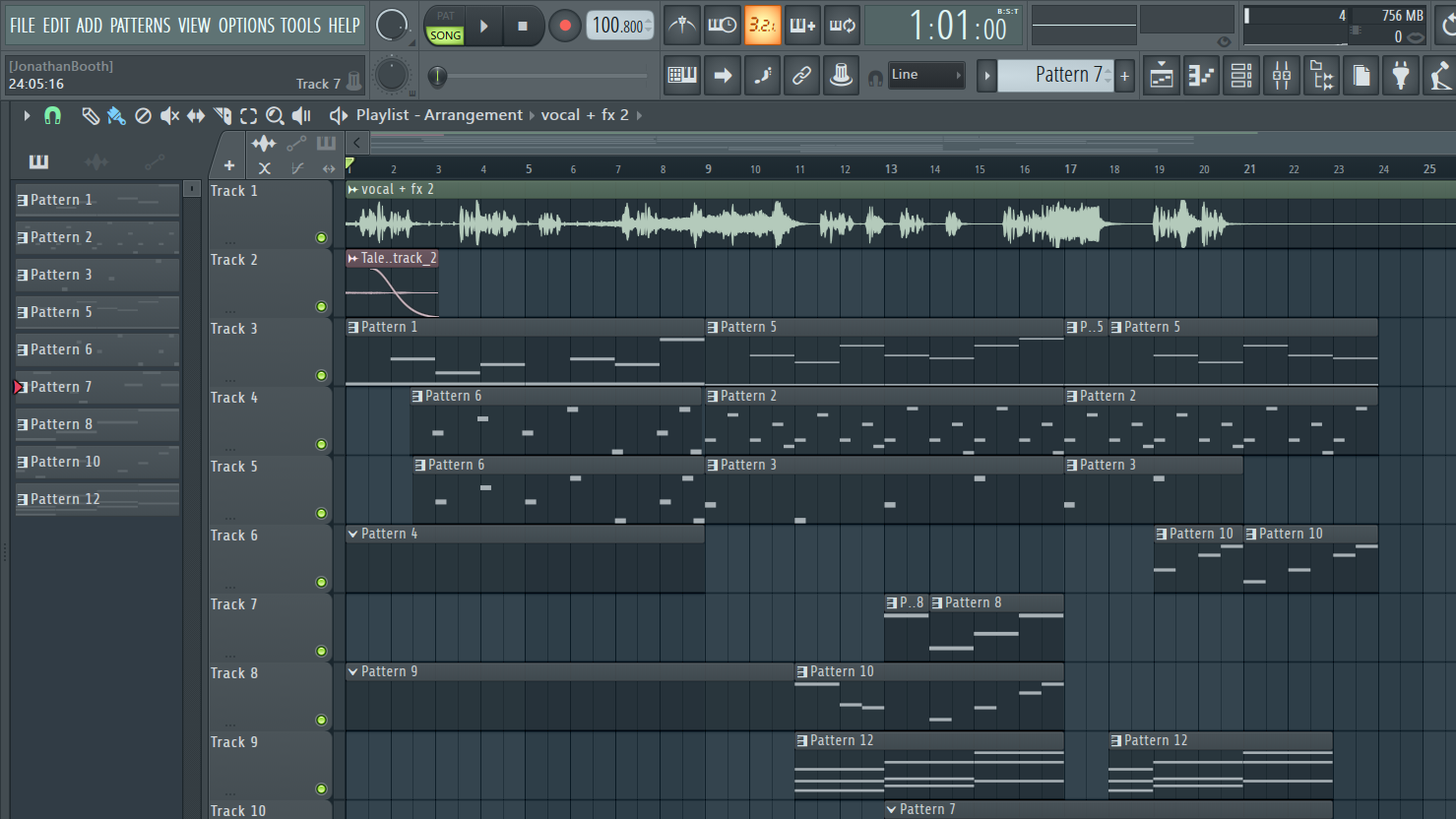Image resolution: width=1456 pixels, height=819 pixels.
Task: Click the metronome icon
Action: pos(681,26)
